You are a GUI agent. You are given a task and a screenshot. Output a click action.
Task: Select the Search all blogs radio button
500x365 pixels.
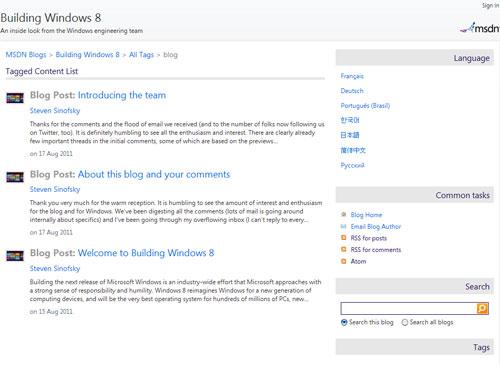(405, 322)
